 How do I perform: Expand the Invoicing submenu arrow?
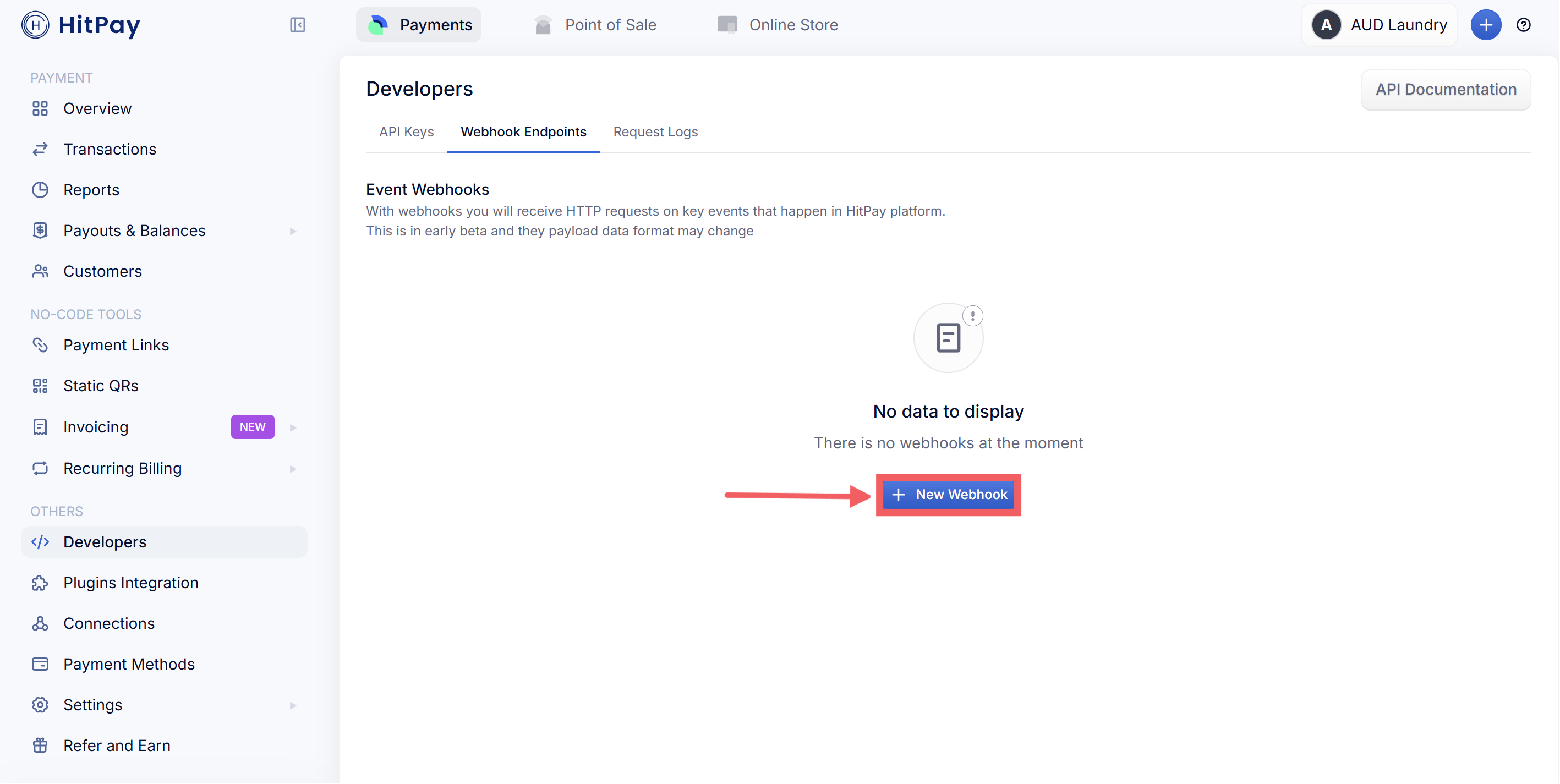pyautogui.click(x=293, y=427)
